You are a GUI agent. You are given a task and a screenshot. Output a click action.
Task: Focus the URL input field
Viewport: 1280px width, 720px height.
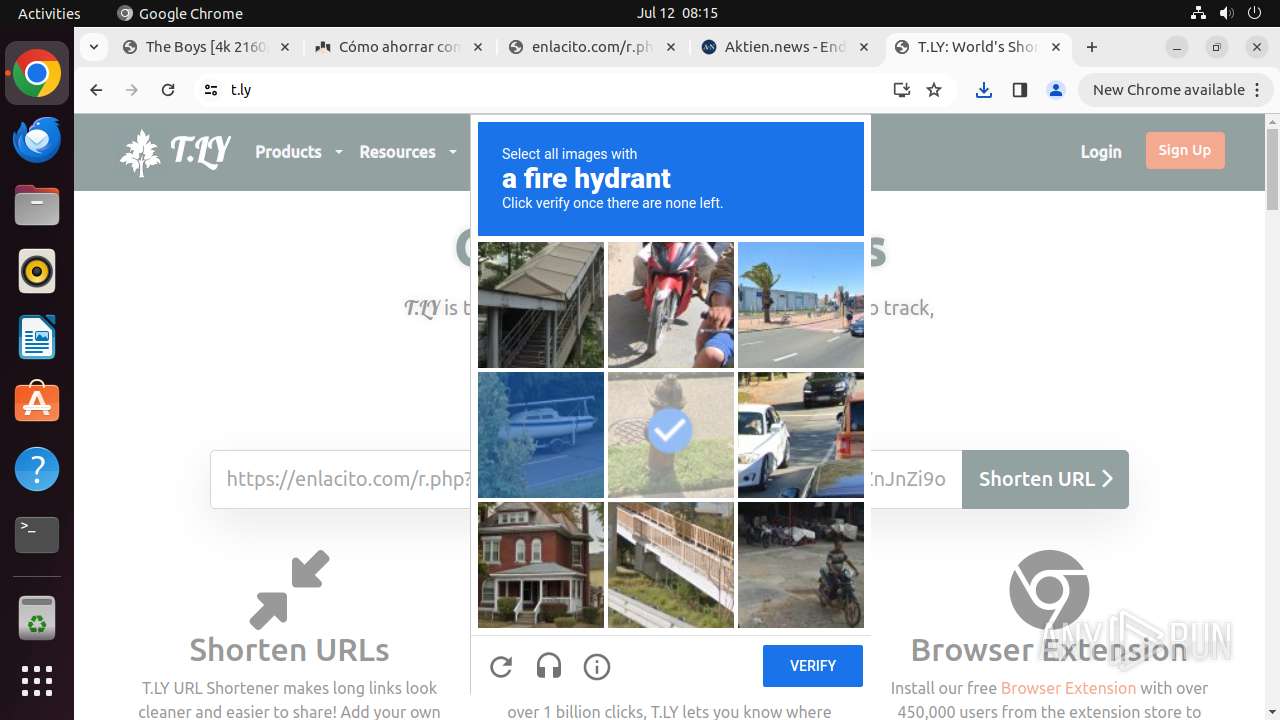tap(586, 479)
